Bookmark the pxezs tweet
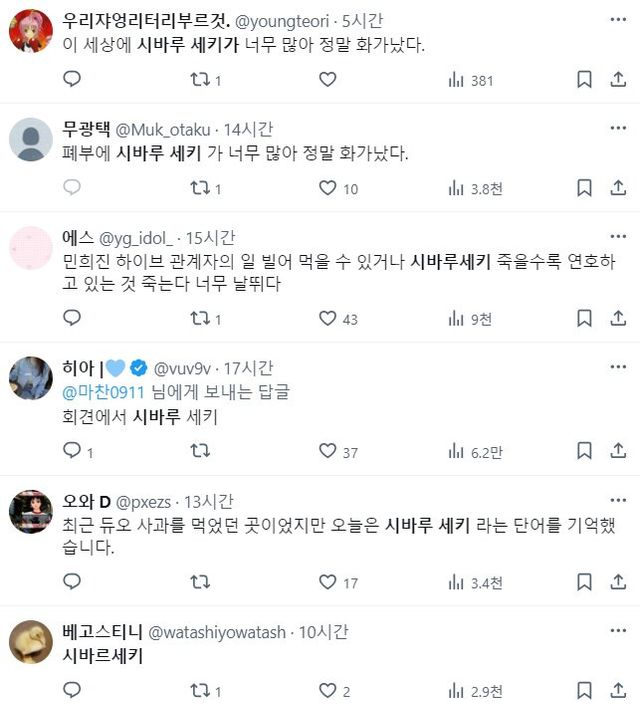Viewport: 640px width, 710px height. coord(585,582)
